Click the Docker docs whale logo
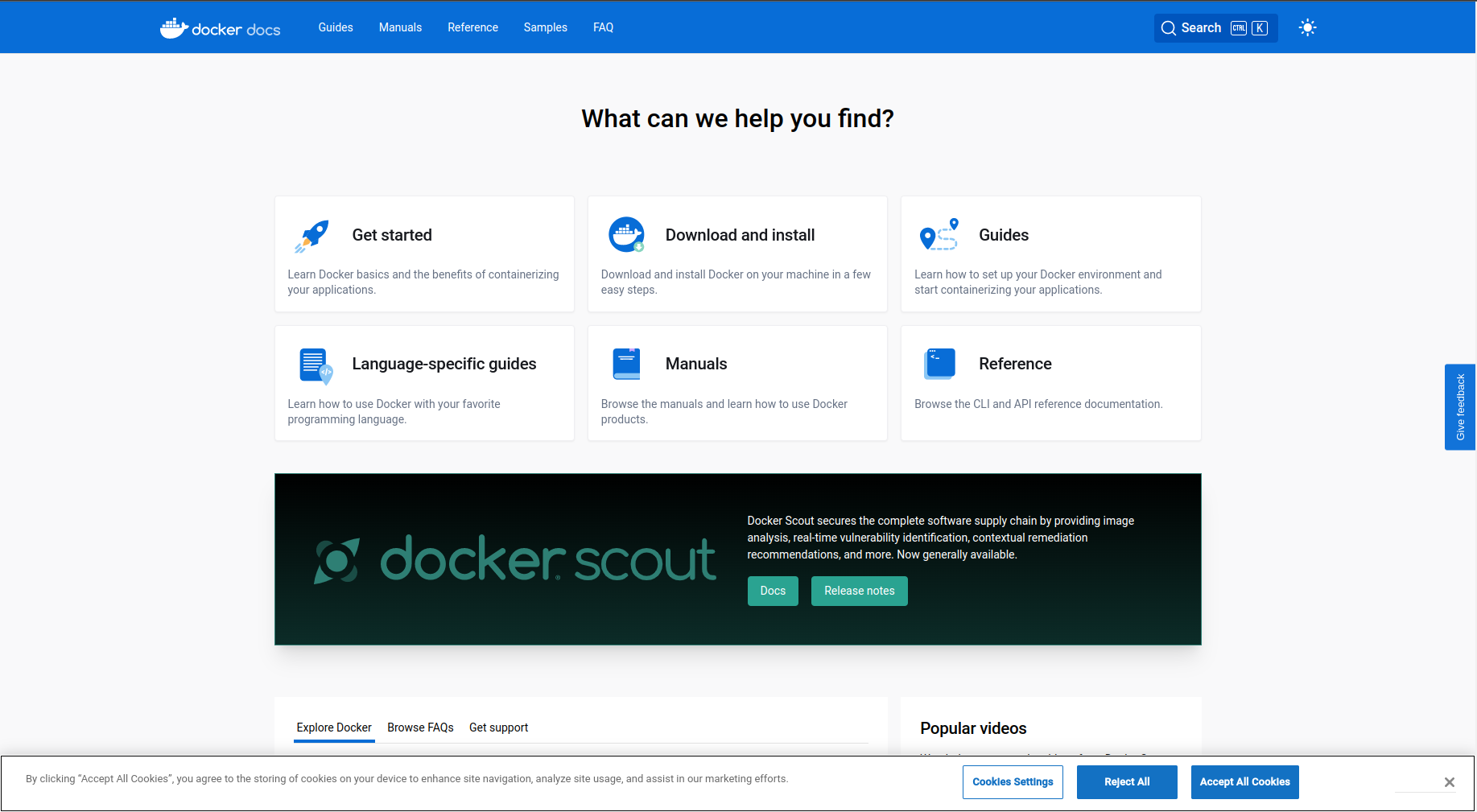The width and height of the screenshot is (1477, 812). pyautogui.click(x=220, y=28)
